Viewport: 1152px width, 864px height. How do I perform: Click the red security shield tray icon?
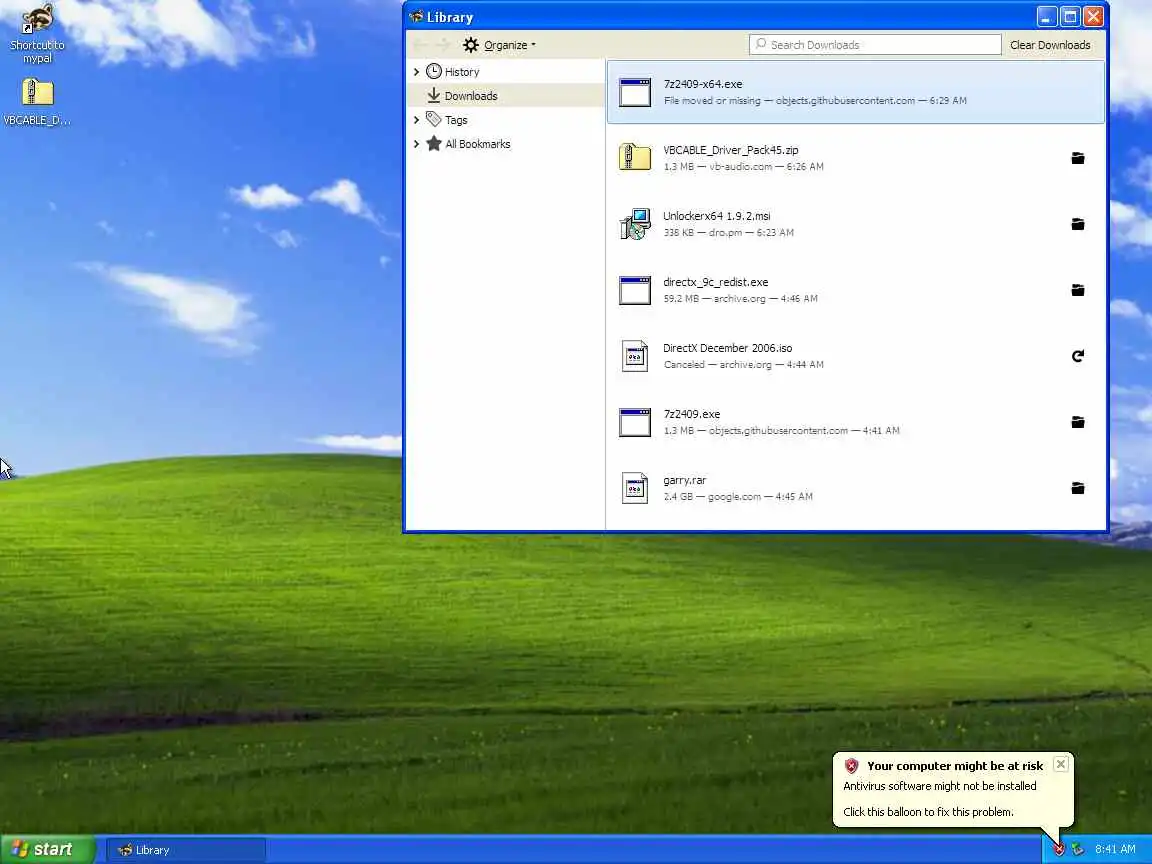click(1059, 849)
